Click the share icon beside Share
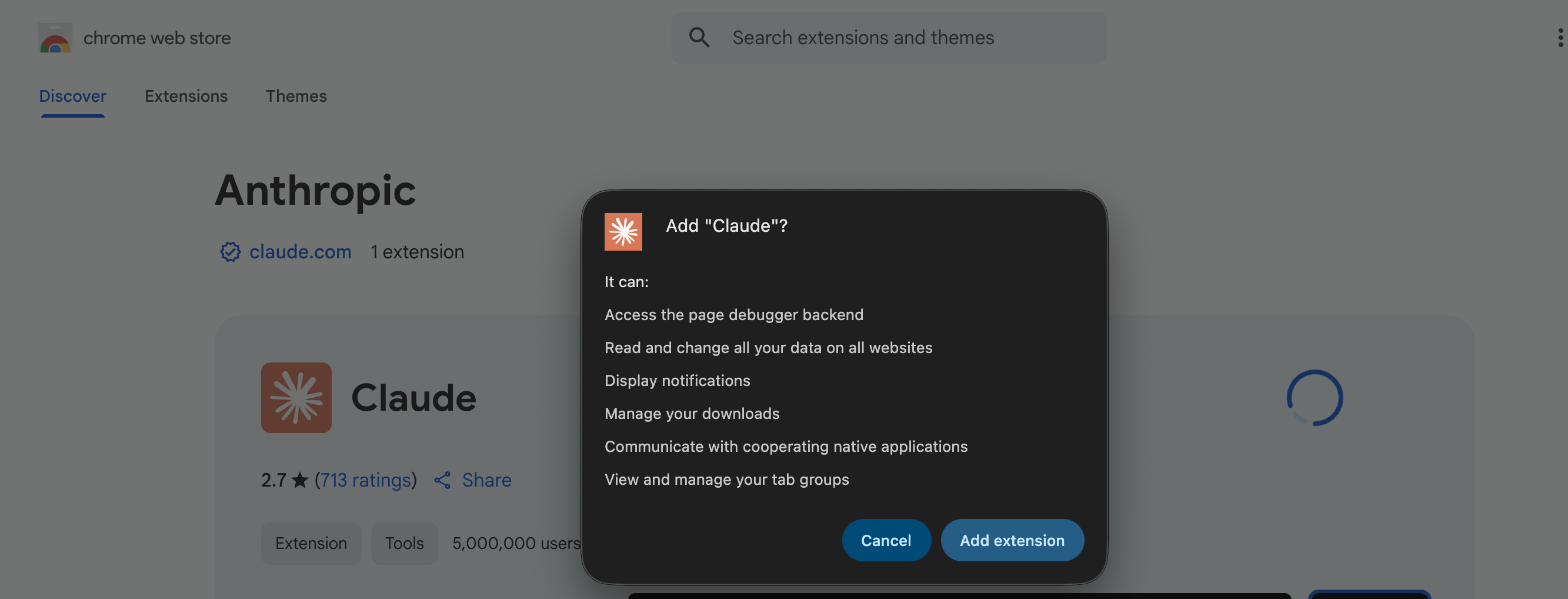The image size is (1568, 599). click(x=442, y=480)
